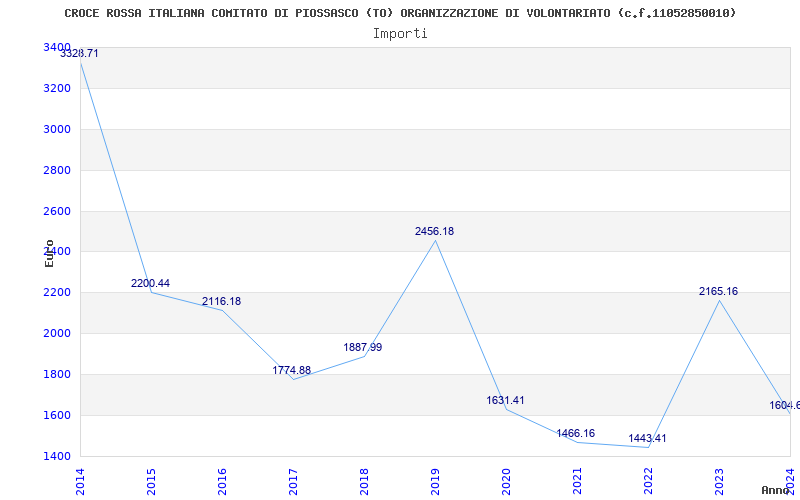
Task: Click the 'Anno' x-axis title
Action: click(x=776, y=490)
